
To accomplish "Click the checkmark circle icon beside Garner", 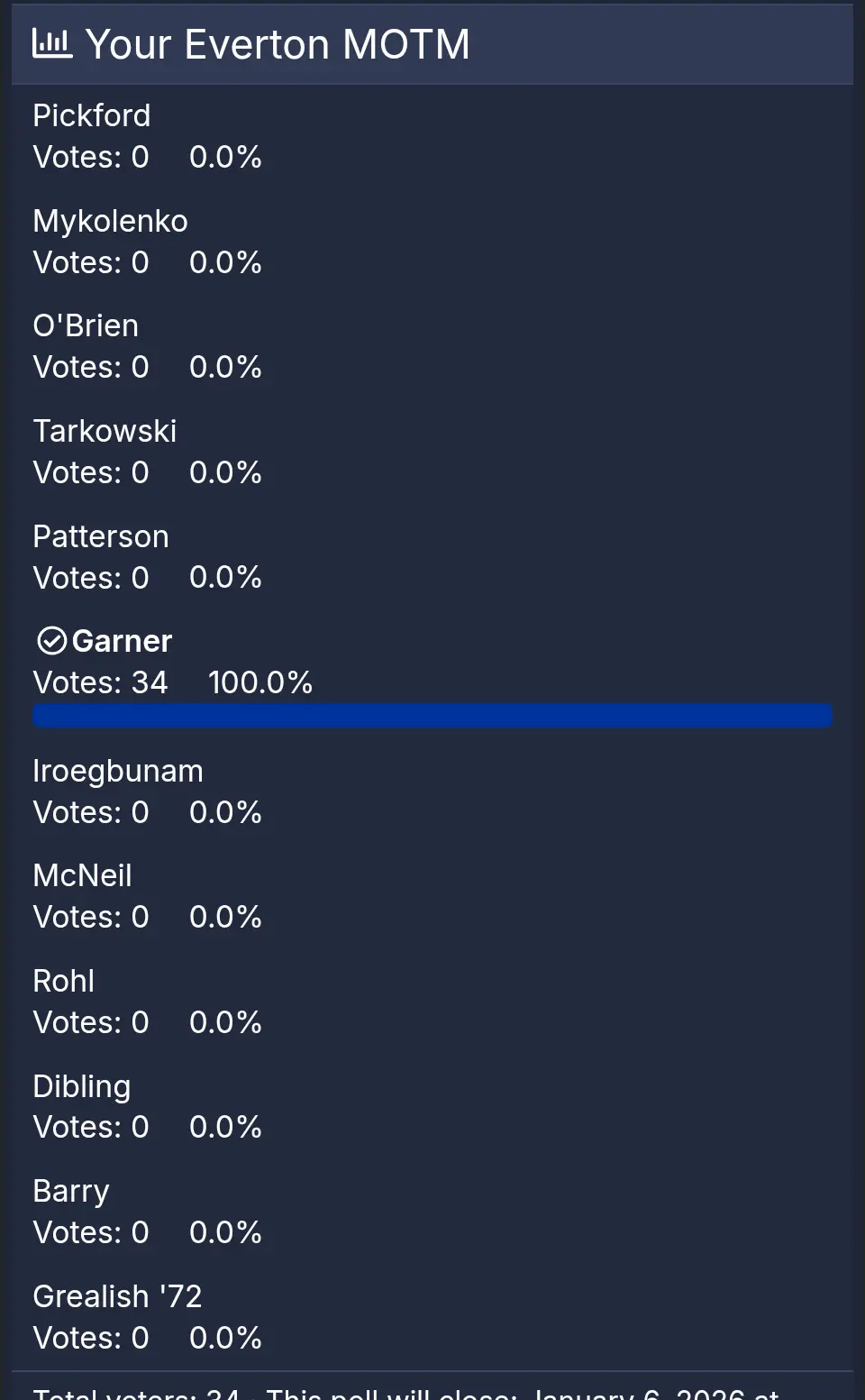I will (51, 641).
